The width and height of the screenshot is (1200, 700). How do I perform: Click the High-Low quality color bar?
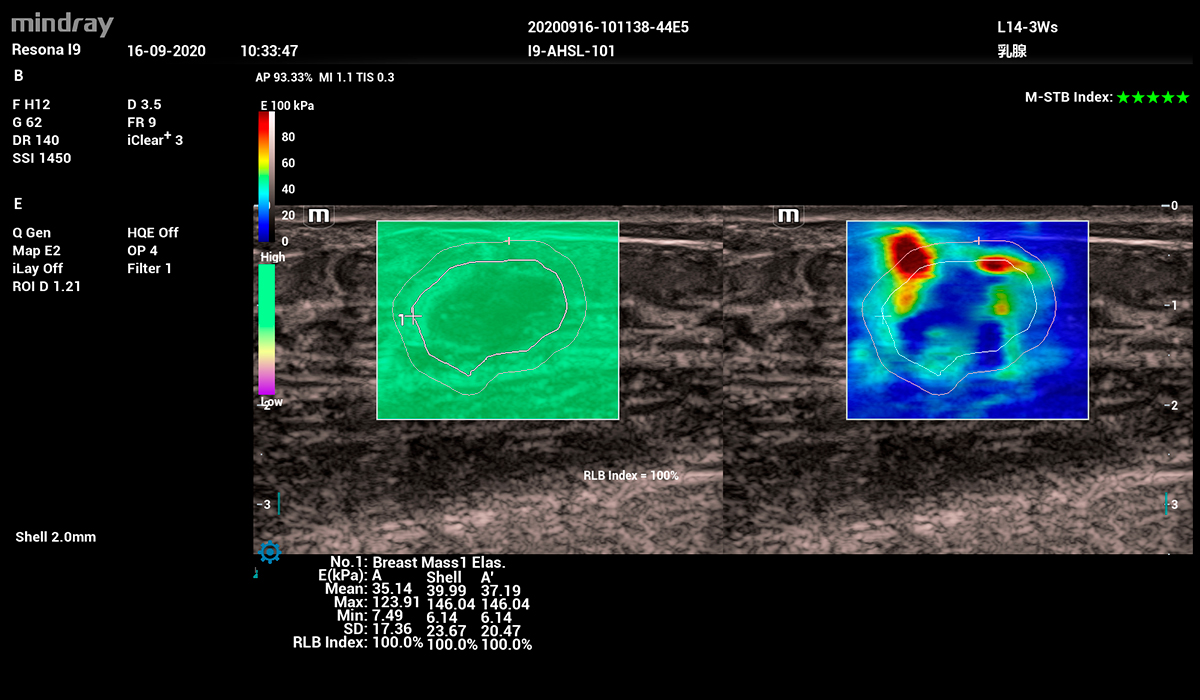coord(267,330)
